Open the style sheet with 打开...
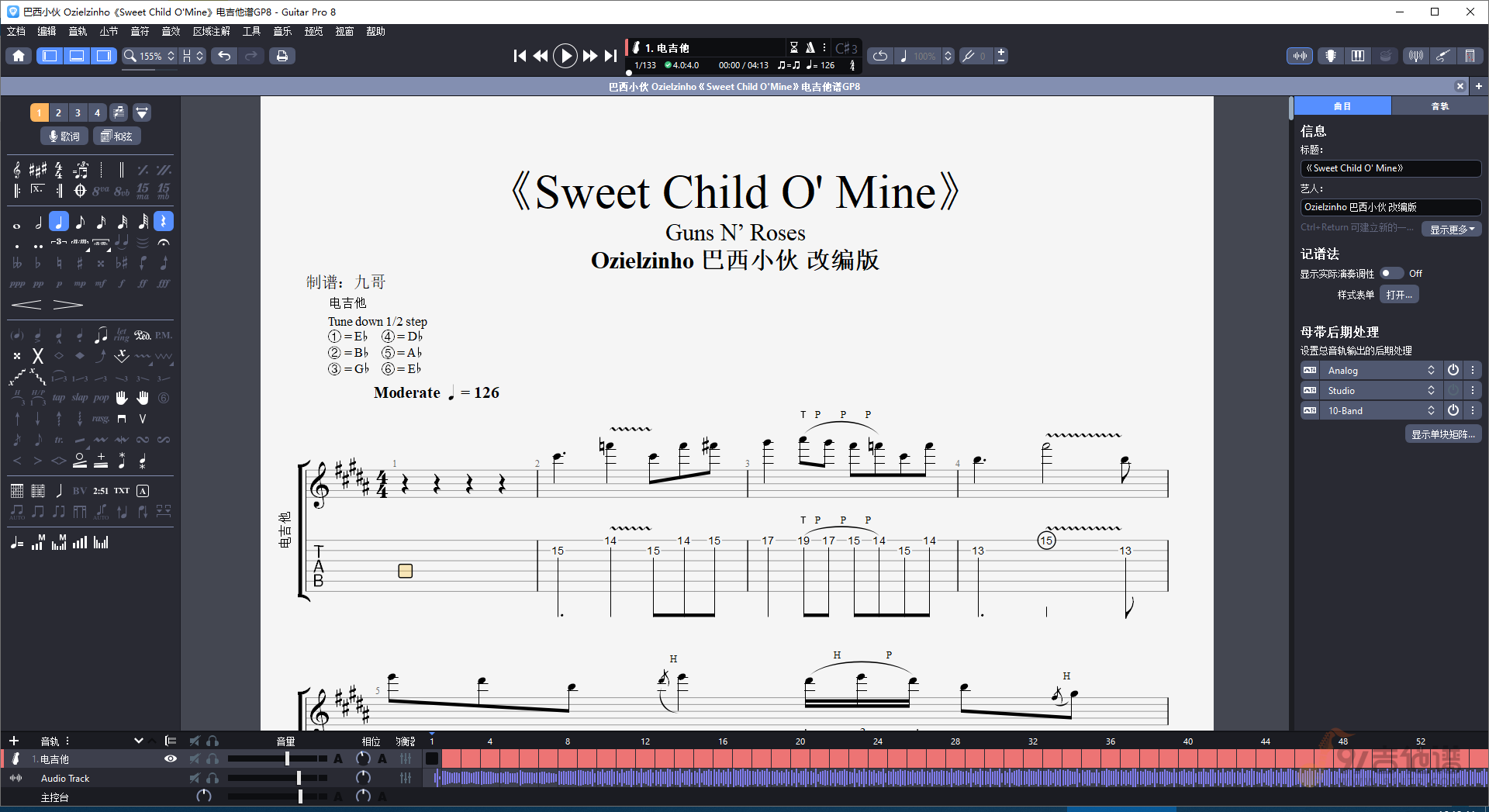 coord(1399,295)
